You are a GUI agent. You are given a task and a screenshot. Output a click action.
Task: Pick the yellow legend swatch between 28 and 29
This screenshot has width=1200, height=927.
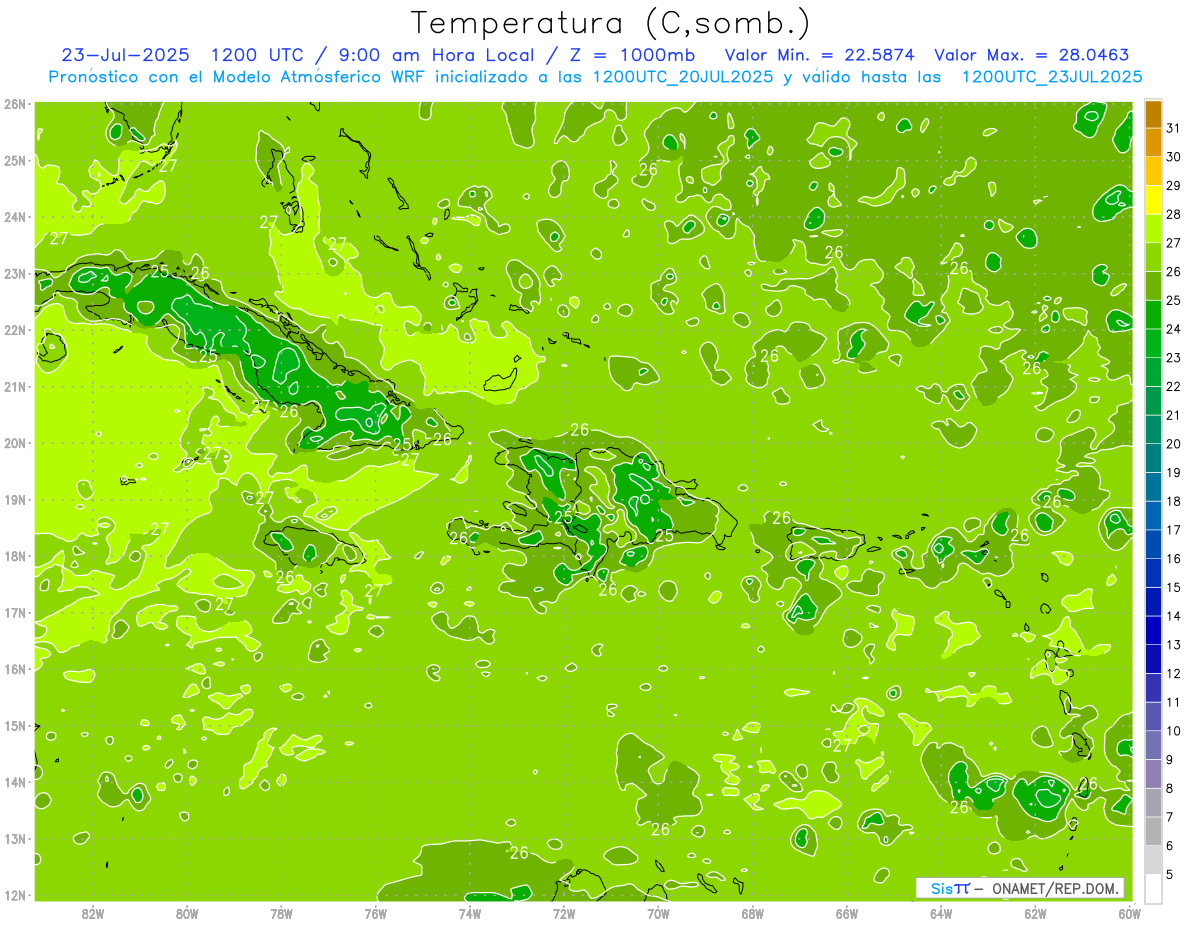tap(1153, 201)
